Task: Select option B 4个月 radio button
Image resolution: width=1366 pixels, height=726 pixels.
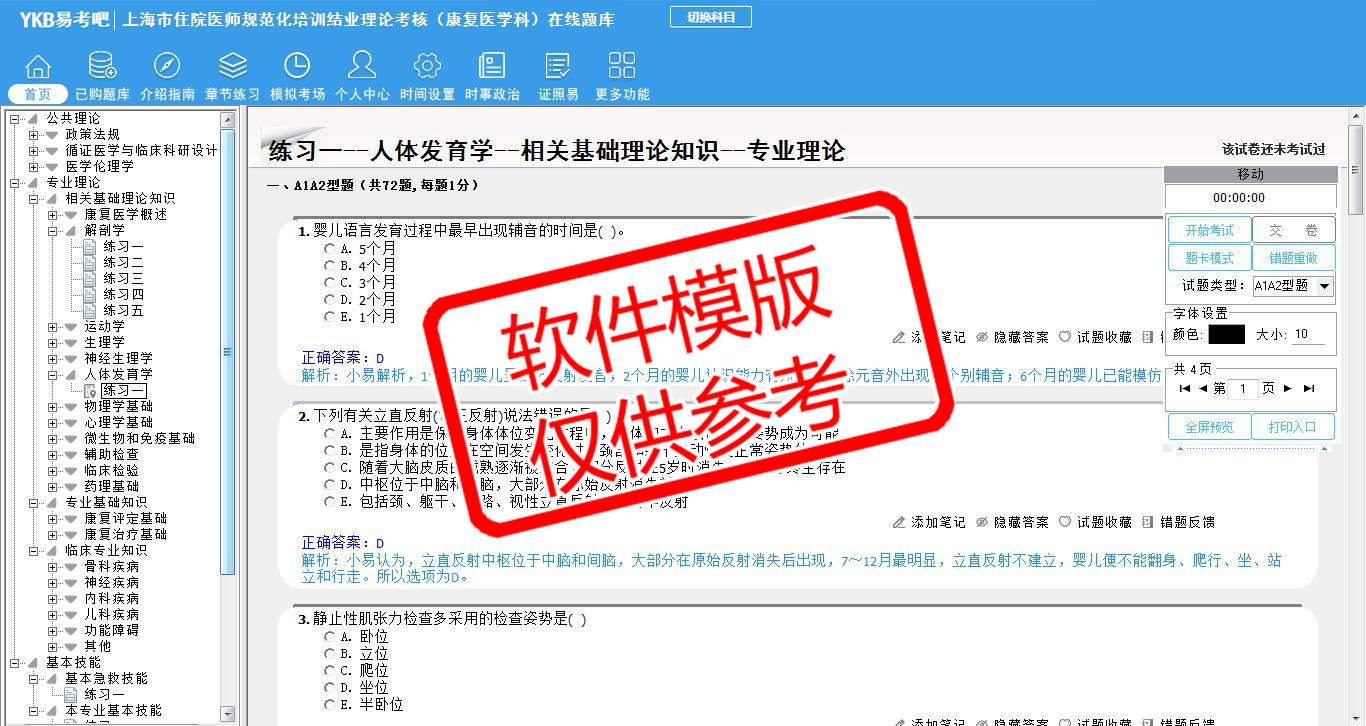Action: [329, 266]
